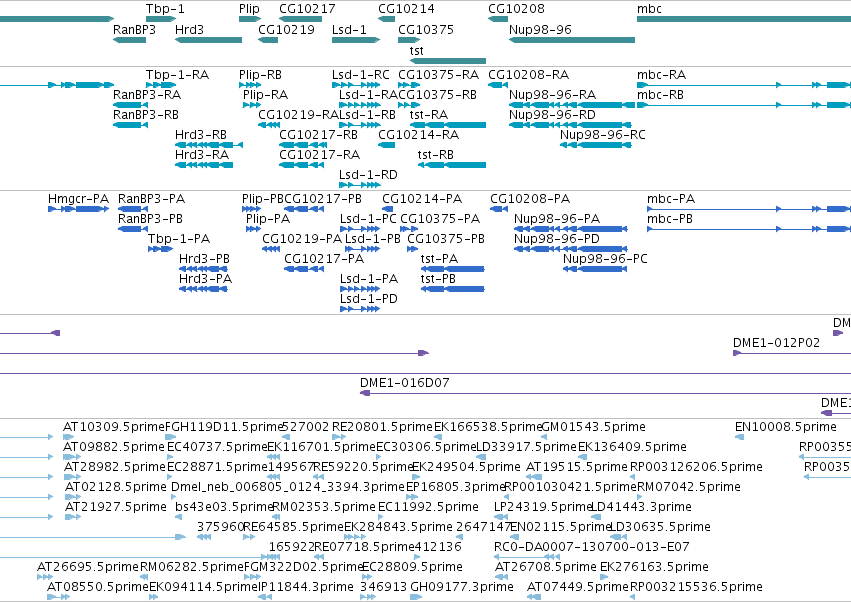Select the CG10214-RA transcript

click(386, 145)
